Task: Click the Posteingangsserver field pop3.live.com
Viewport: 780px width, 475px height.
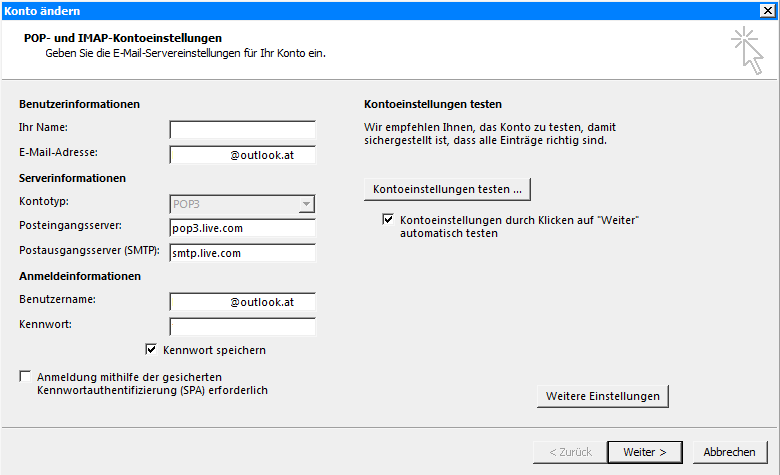Action: [242, 228]
